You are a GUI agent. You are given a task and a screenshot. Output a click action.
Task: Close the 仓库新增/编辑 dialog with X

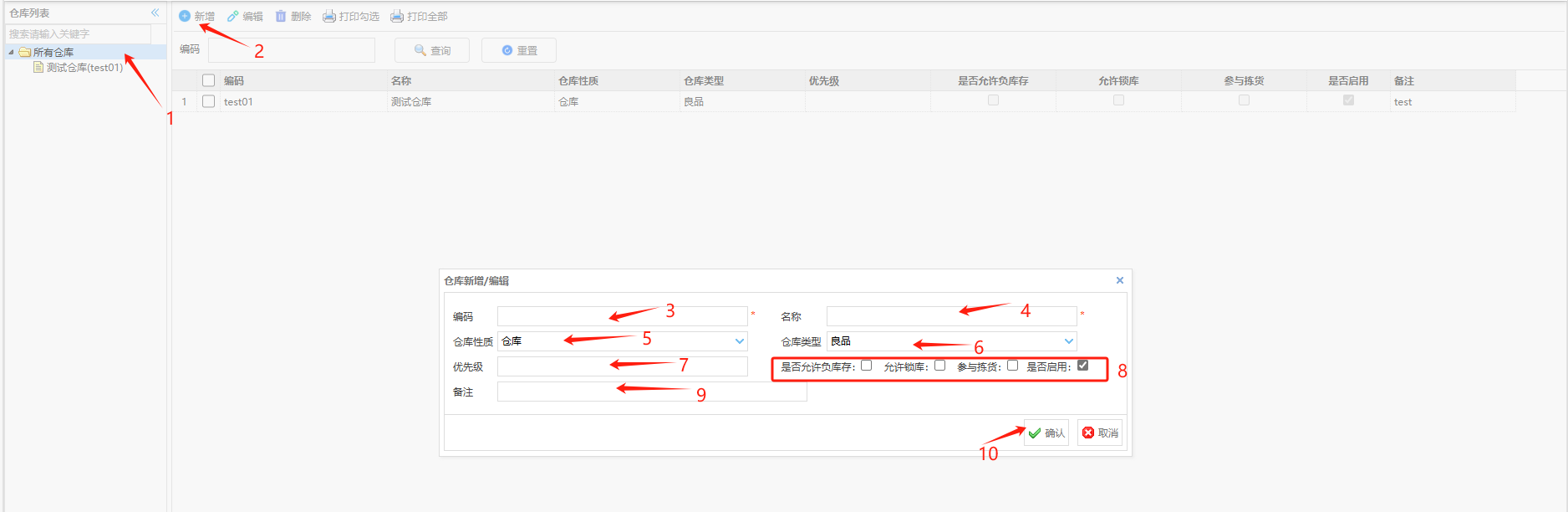[1120, 280]
